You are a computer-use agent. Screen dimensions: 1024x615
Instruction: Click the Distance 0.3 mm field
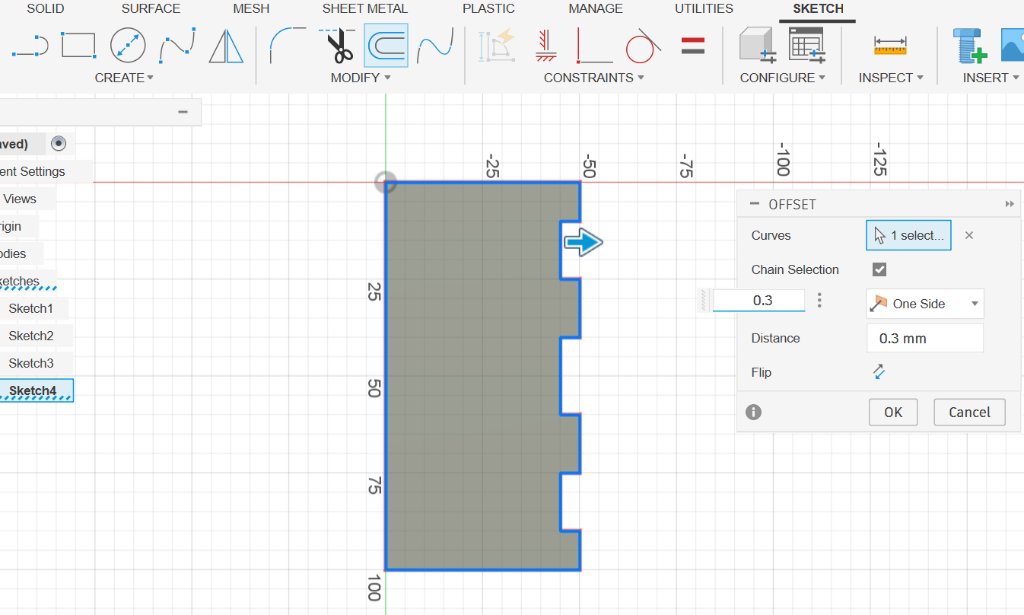(925, 338)
